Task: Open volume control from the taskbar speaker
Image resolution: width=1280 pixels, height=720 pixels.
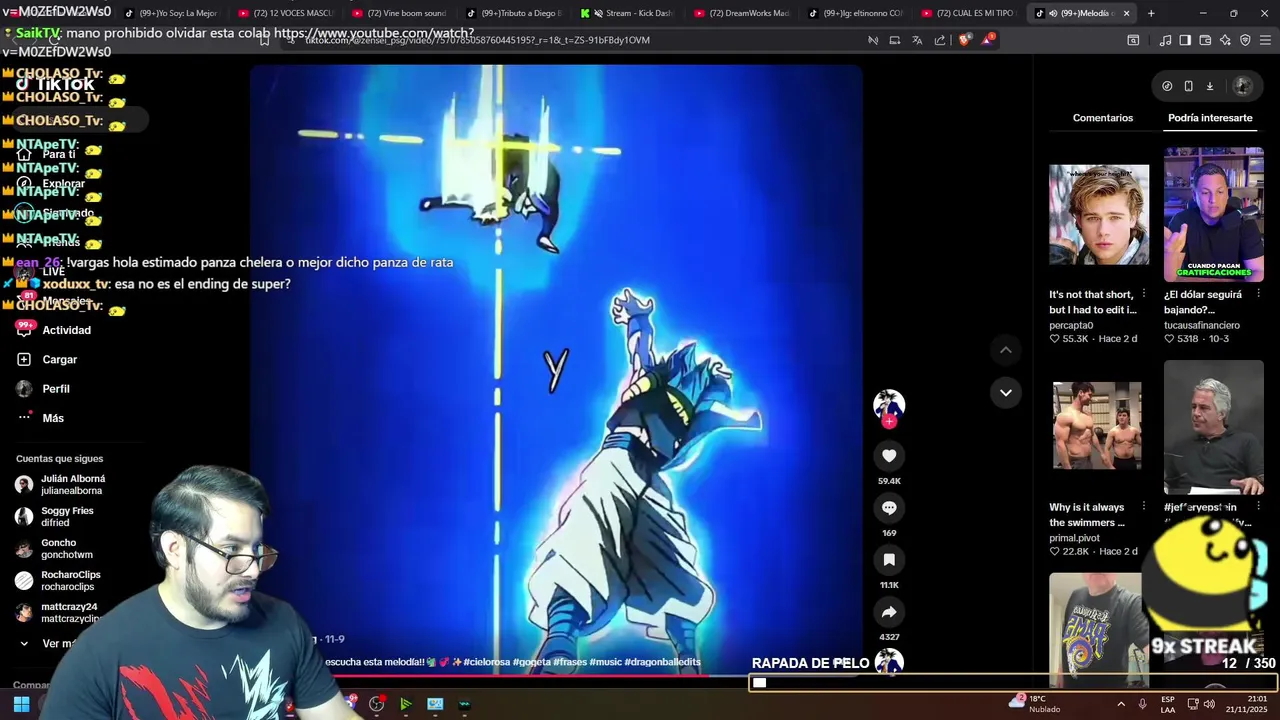Action: pos(1209,704)
